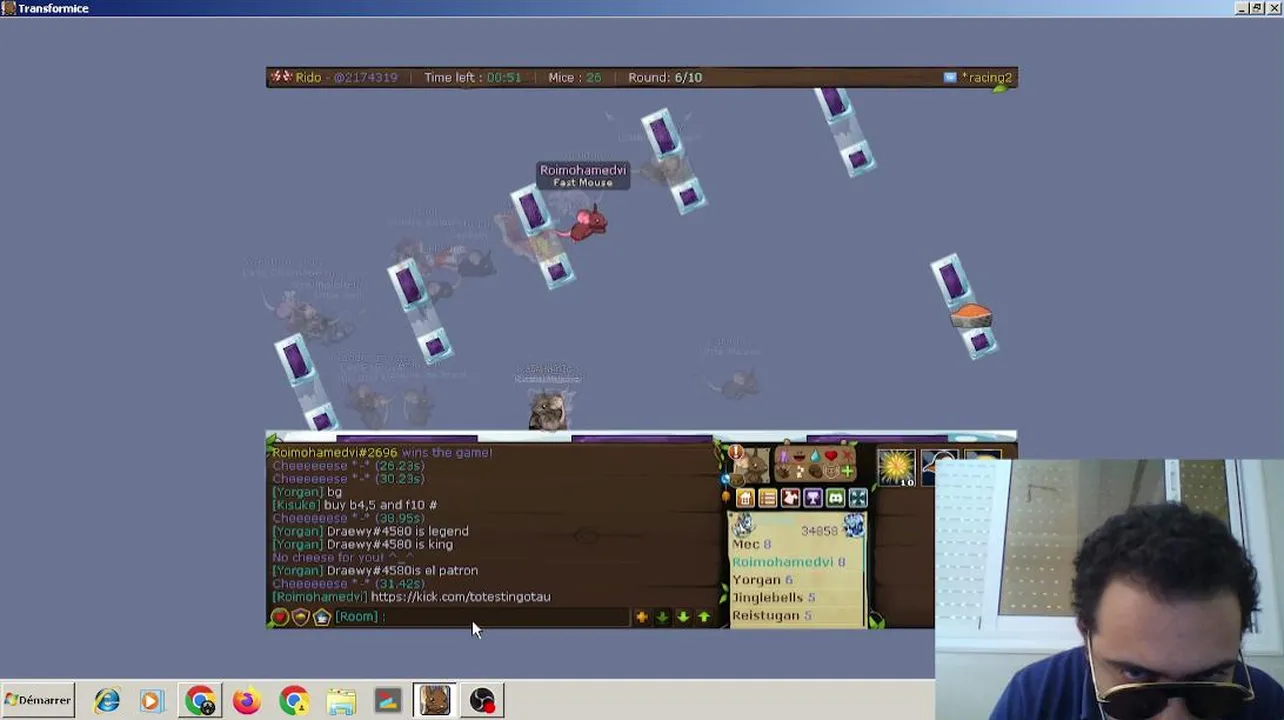Select Mec in the scoreboard list
Screen dimensions: 1284x720
click(751, 544)
